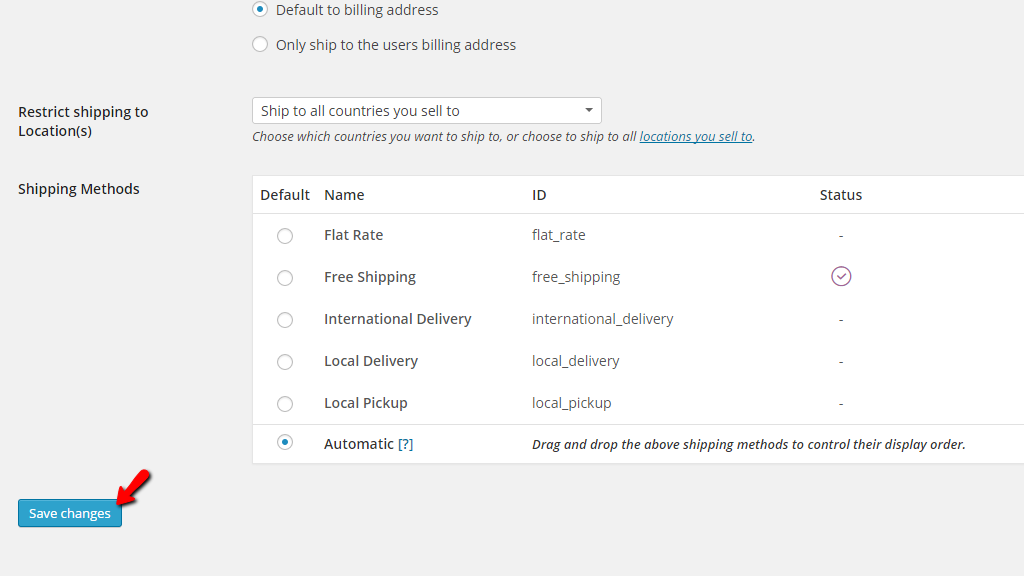Image resolution: width=1024 pixels, height=576 pixels.
Task: Open the Automatic option's [?] help icon
Action: point(407,443)
